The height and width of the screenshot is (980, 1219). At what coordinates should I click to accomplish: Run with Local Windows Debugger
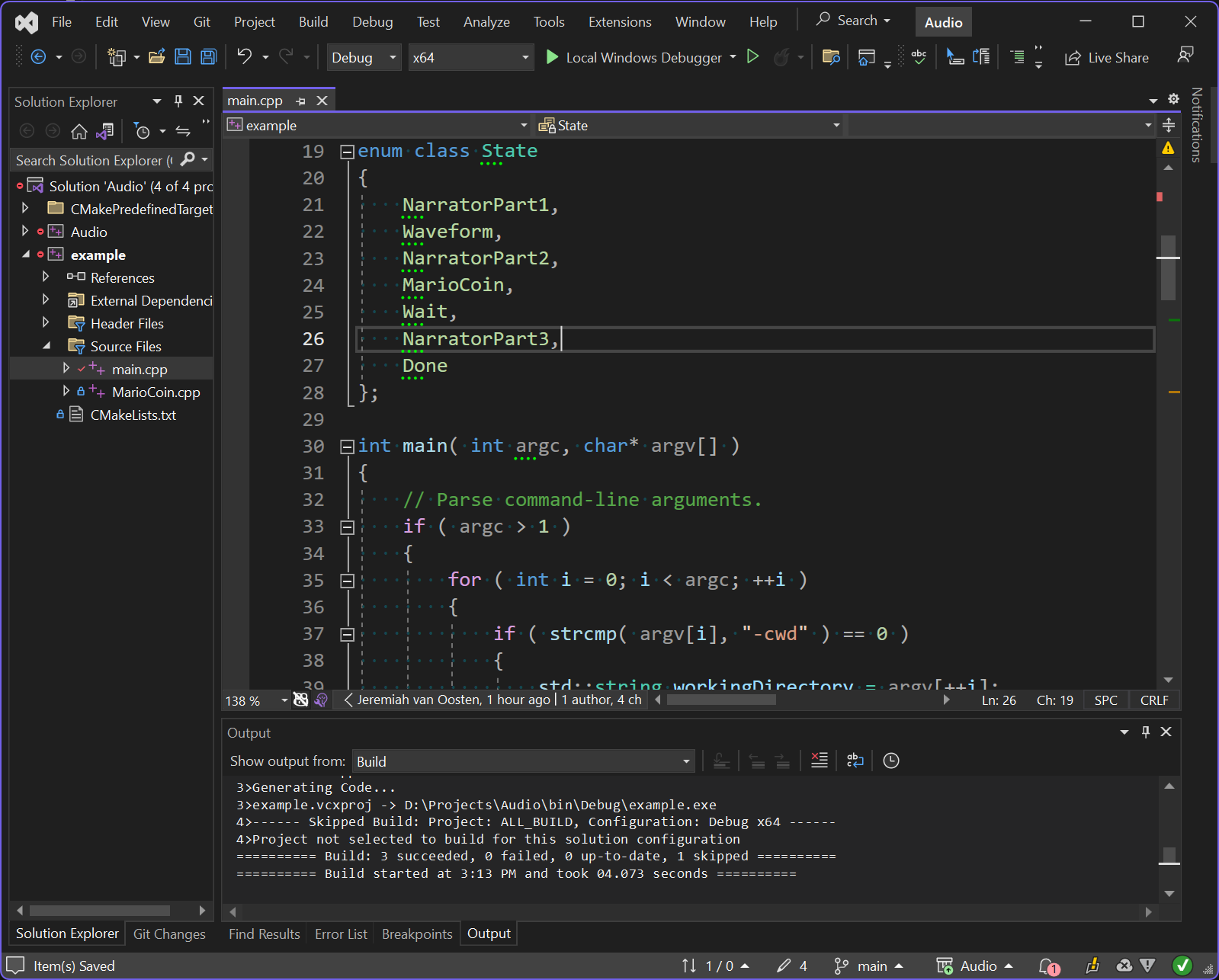point(633,57)
